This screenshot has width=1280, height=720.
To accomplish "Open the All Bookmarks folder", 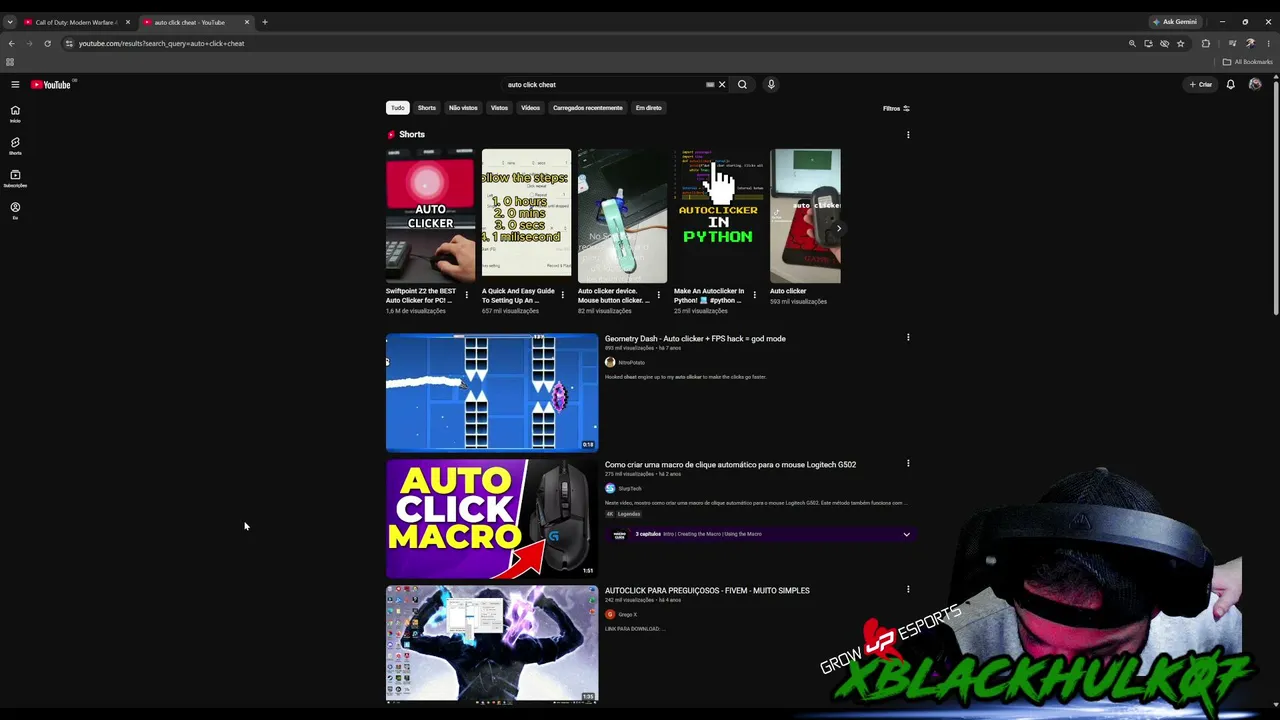I will click(1248, 62).
